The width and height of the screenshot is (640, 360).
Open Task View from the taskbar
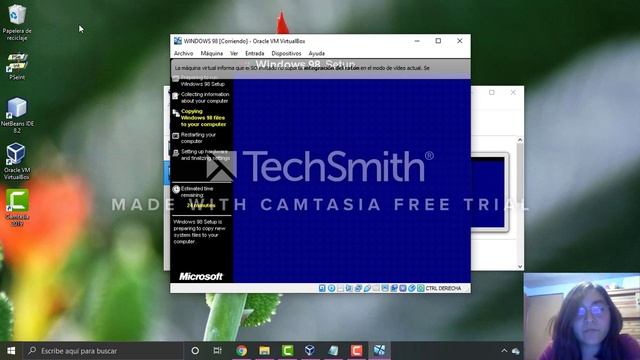pos(218,351)
